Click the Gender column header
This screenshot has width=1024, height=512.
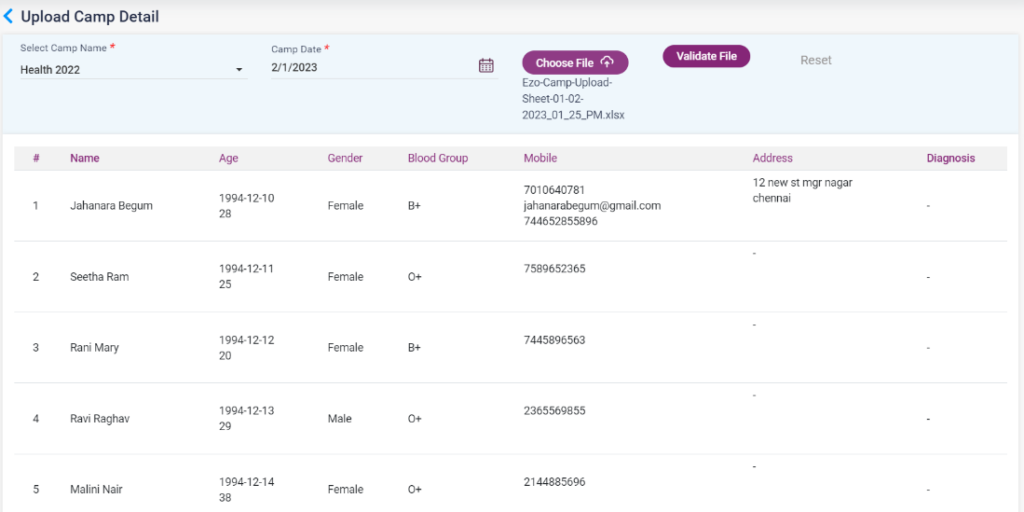click(x=345, y=158)
